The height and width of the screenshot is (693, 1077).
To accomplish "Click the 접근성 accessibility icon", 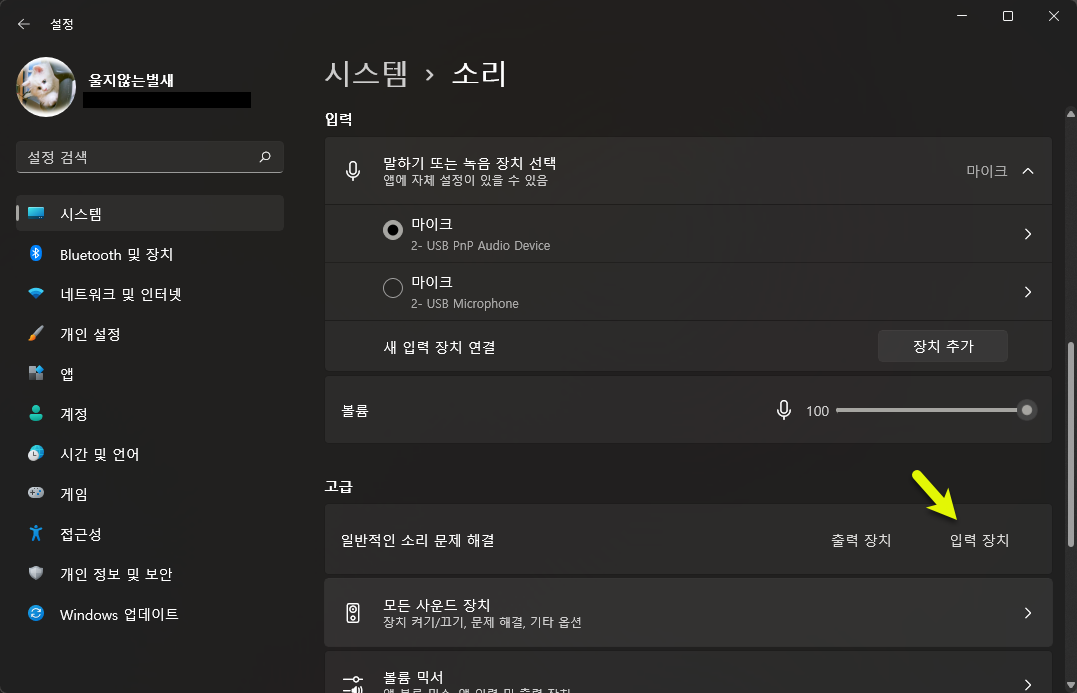I will (x=36, y=533).
